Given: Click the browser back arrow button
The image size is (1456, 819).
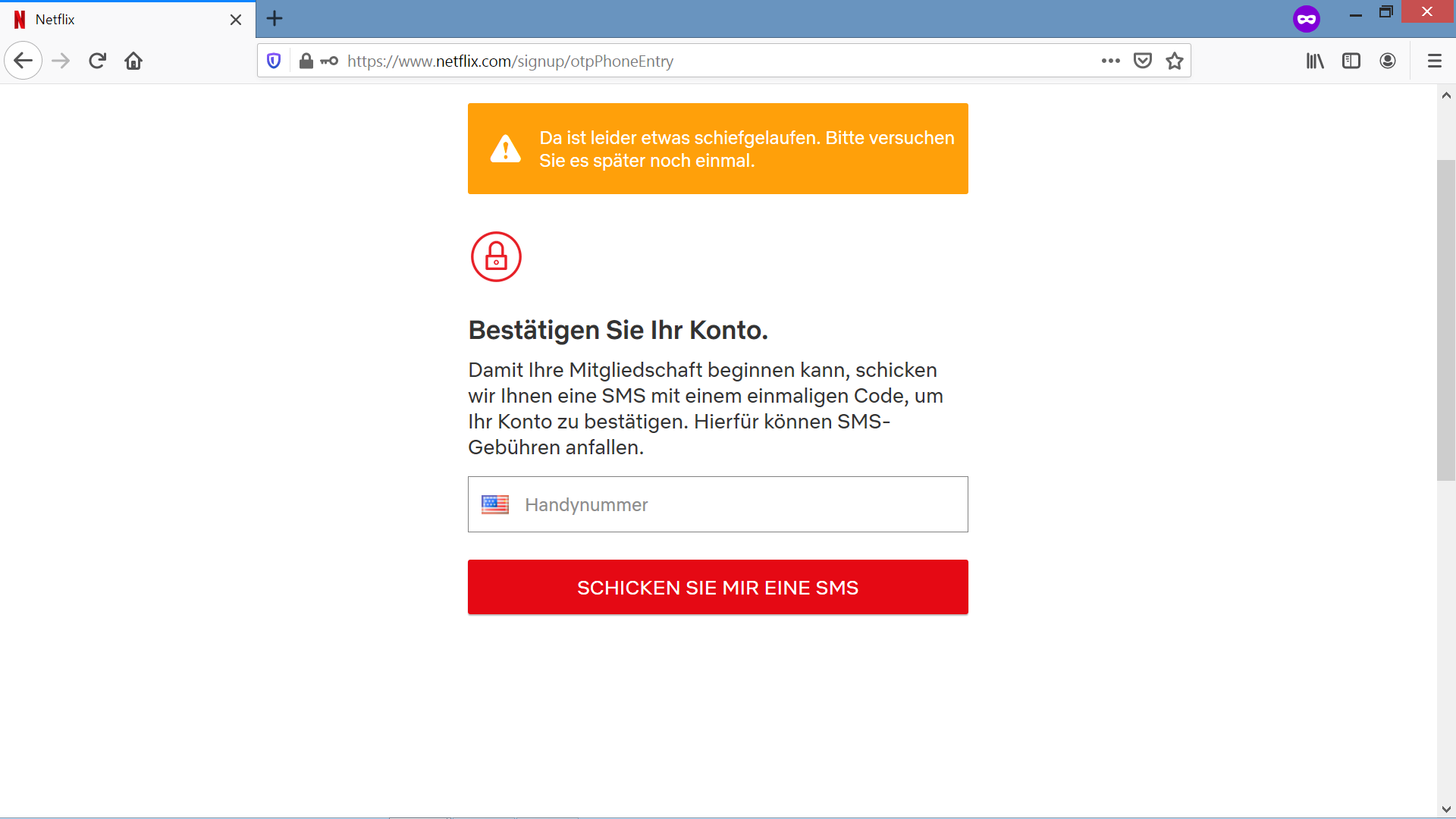Looking at the screenshot, I should click(x=23, y=61).
